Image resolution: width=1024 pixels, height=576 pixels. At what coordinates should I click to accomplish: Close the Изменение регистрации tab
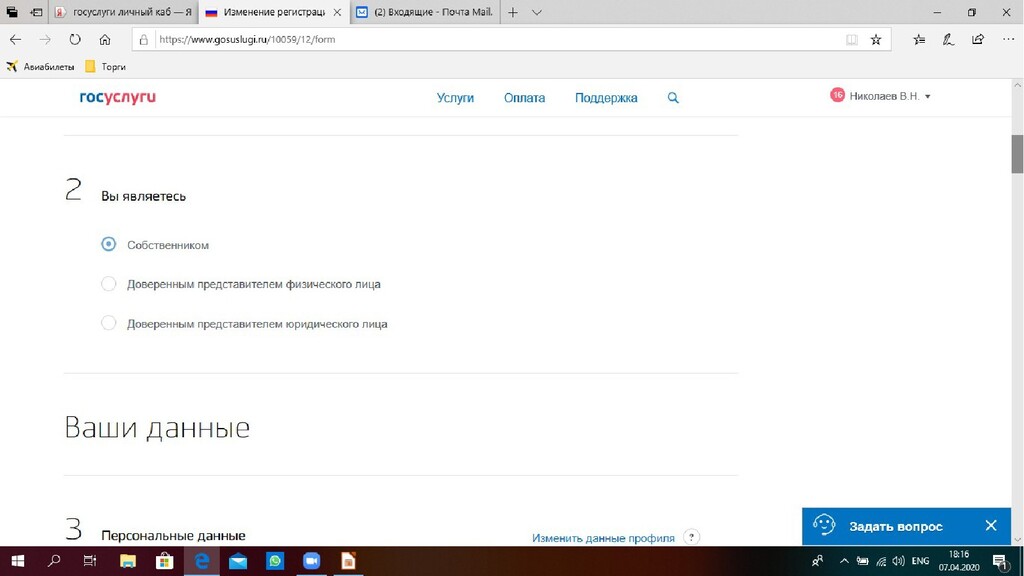point(337,12)
